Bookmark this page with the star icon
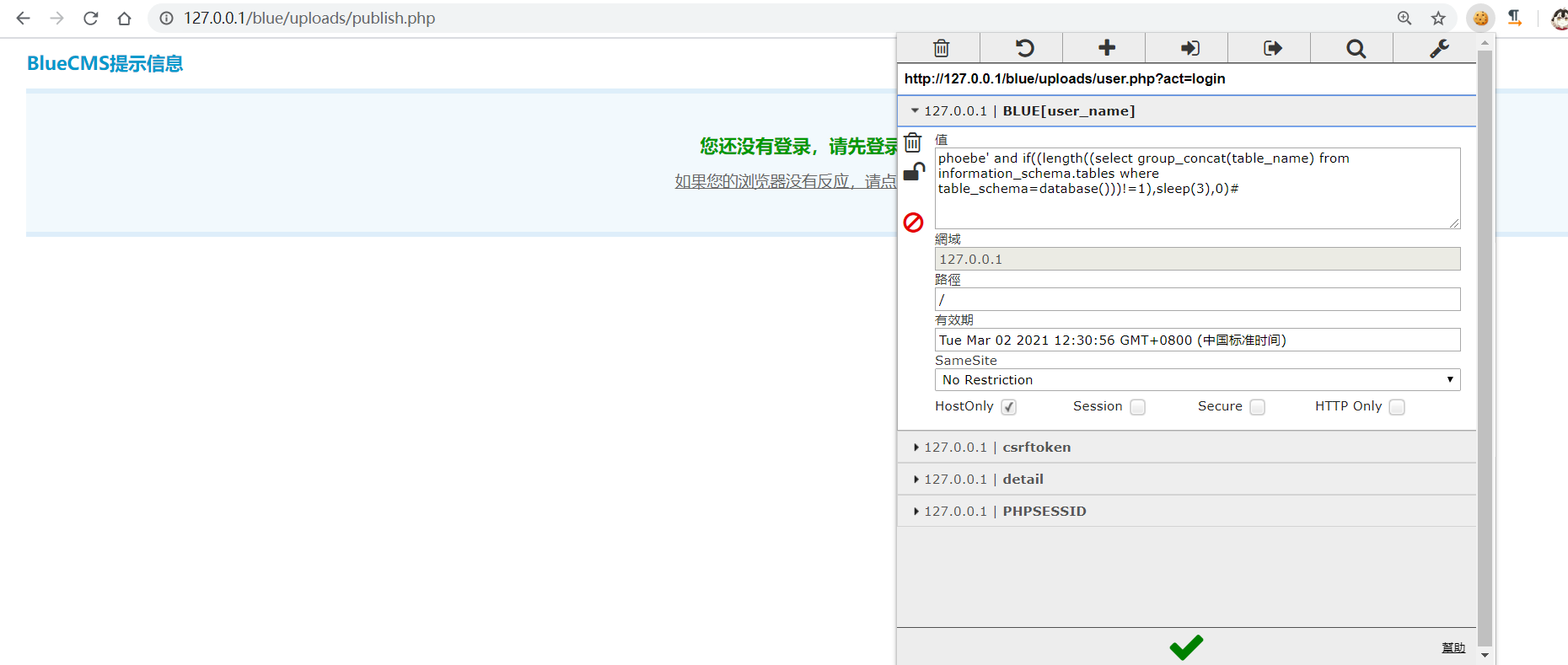The width and height of the screenshot is (1568, 665). pos(1438,18)
